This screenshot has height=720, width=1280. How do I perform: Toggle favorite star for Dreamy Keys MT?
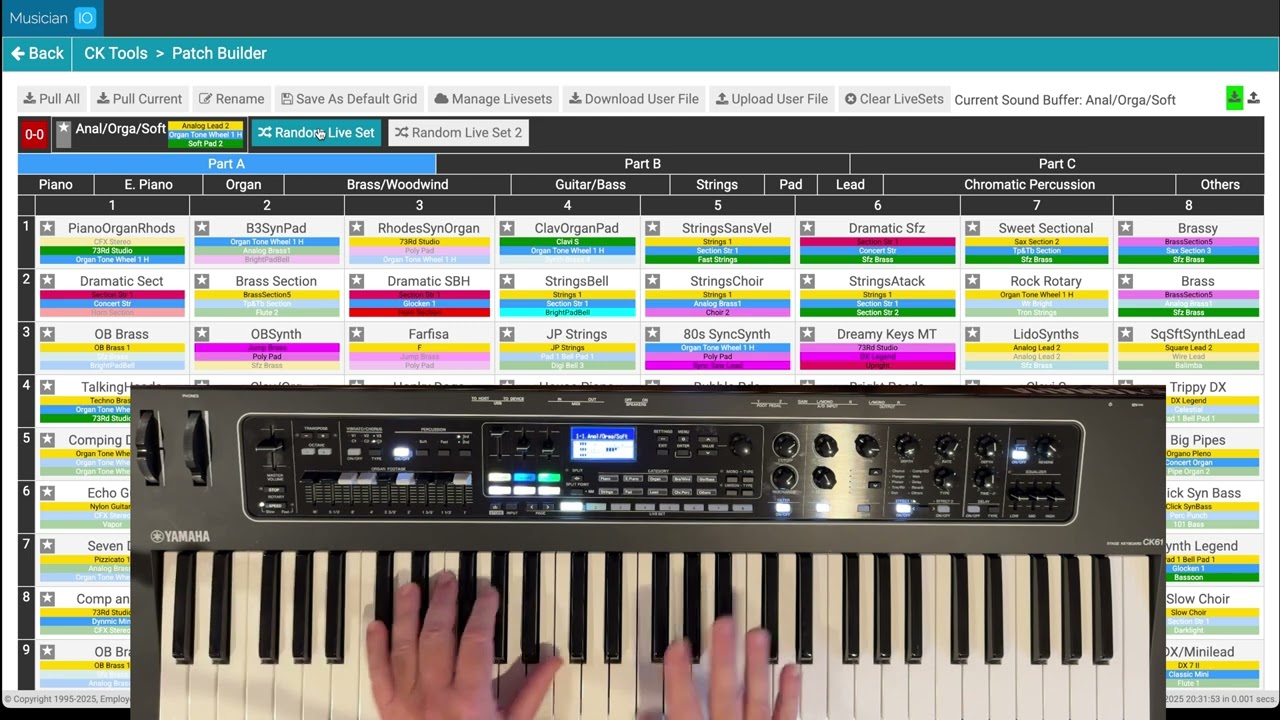click(807, 334)
